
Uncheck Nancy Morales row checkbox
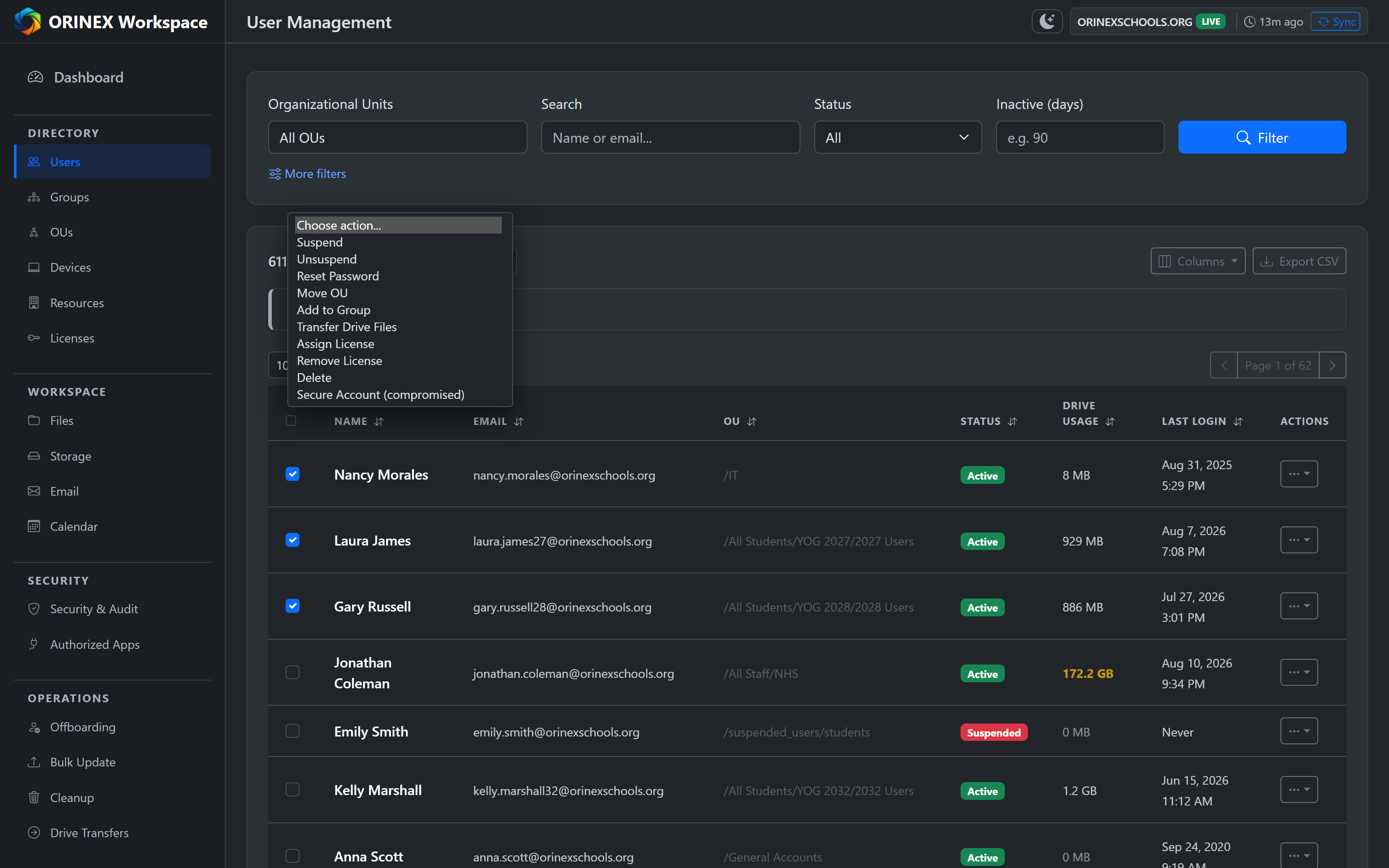pos(292,474)
